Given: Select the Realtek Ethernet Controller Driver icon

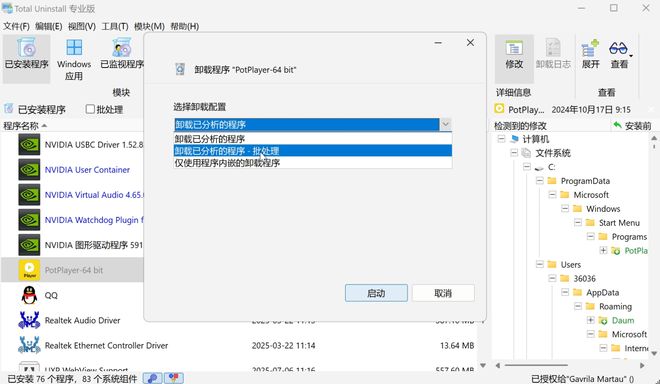Looking at the screenshot, I should click(29, 345).
